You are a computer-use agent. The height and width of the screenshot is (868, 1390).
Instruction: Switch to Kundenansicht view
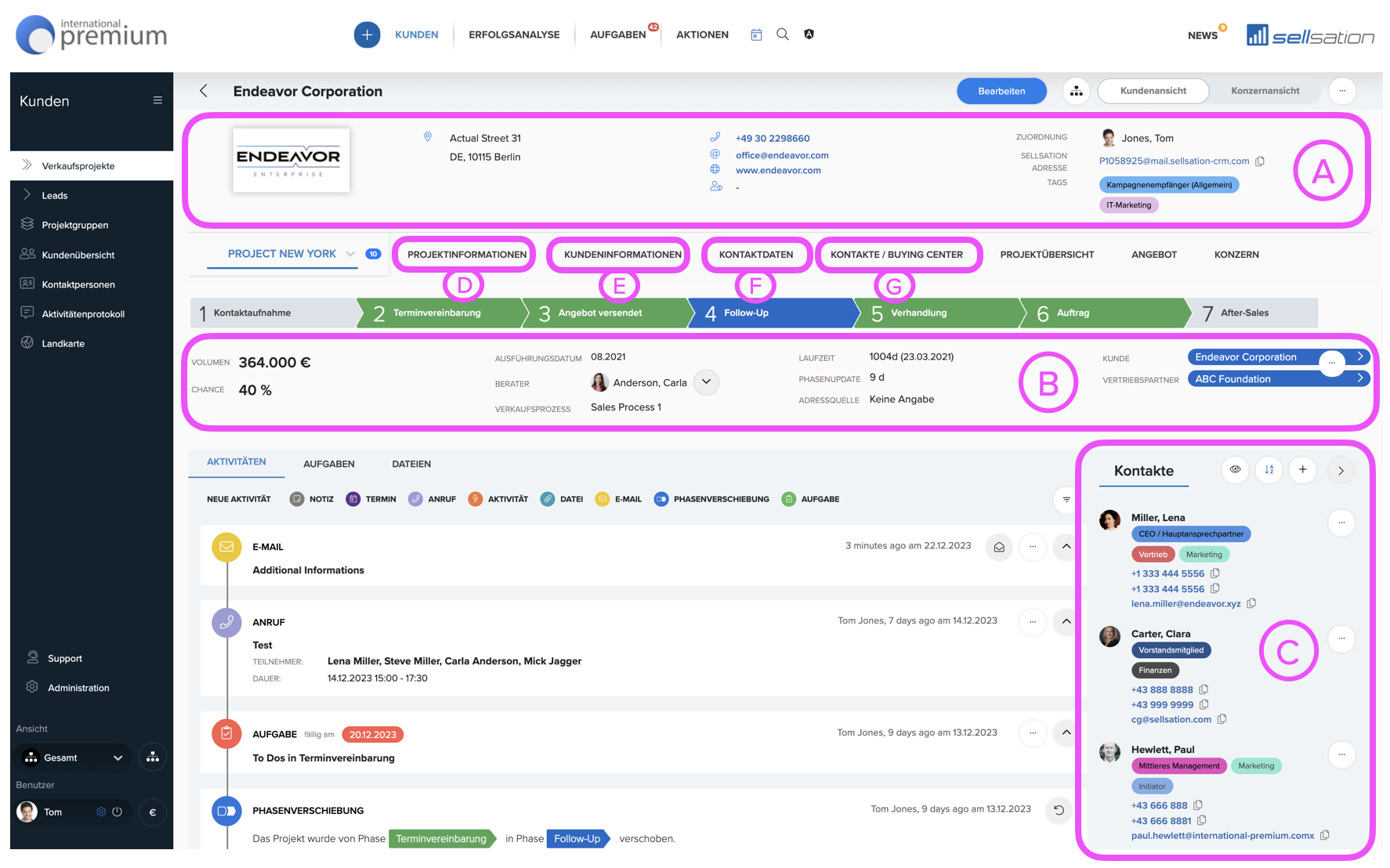(x=1153, y=91)
